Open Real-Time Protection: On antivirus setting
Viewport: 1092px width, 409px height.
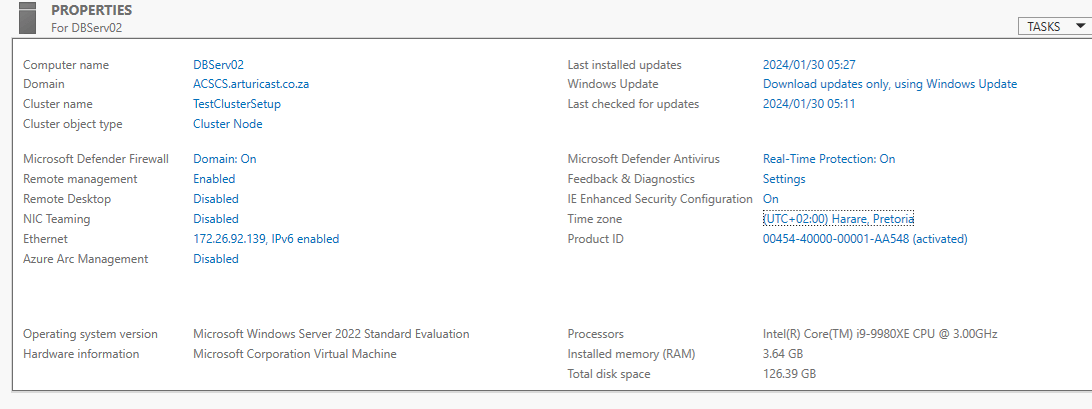(829, 159)
